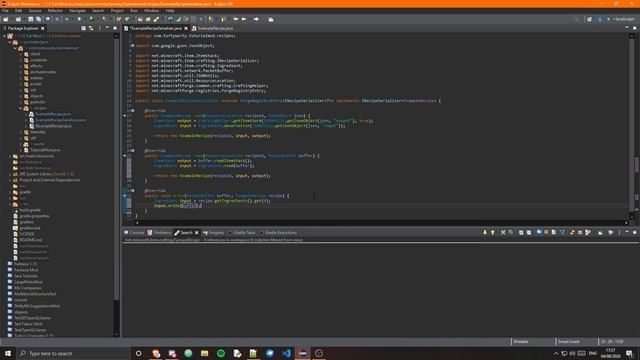Click the forward navigation arrow in toolbar

(x=256, y=19)
